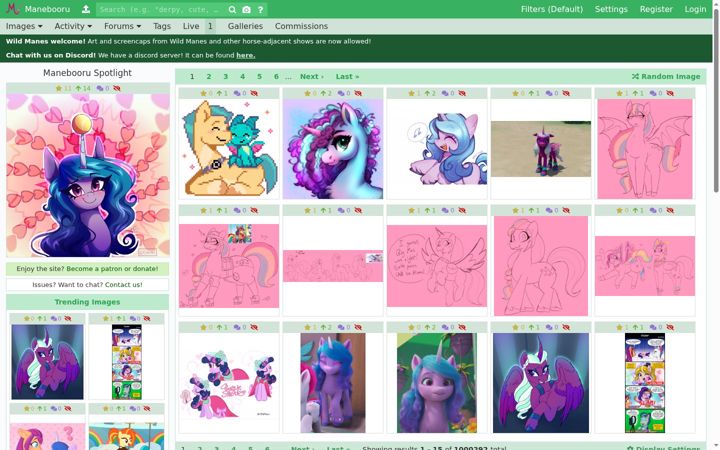Upvote the Izzy jungle 3D render image
The image size is (720, 450).
[428, 327]
